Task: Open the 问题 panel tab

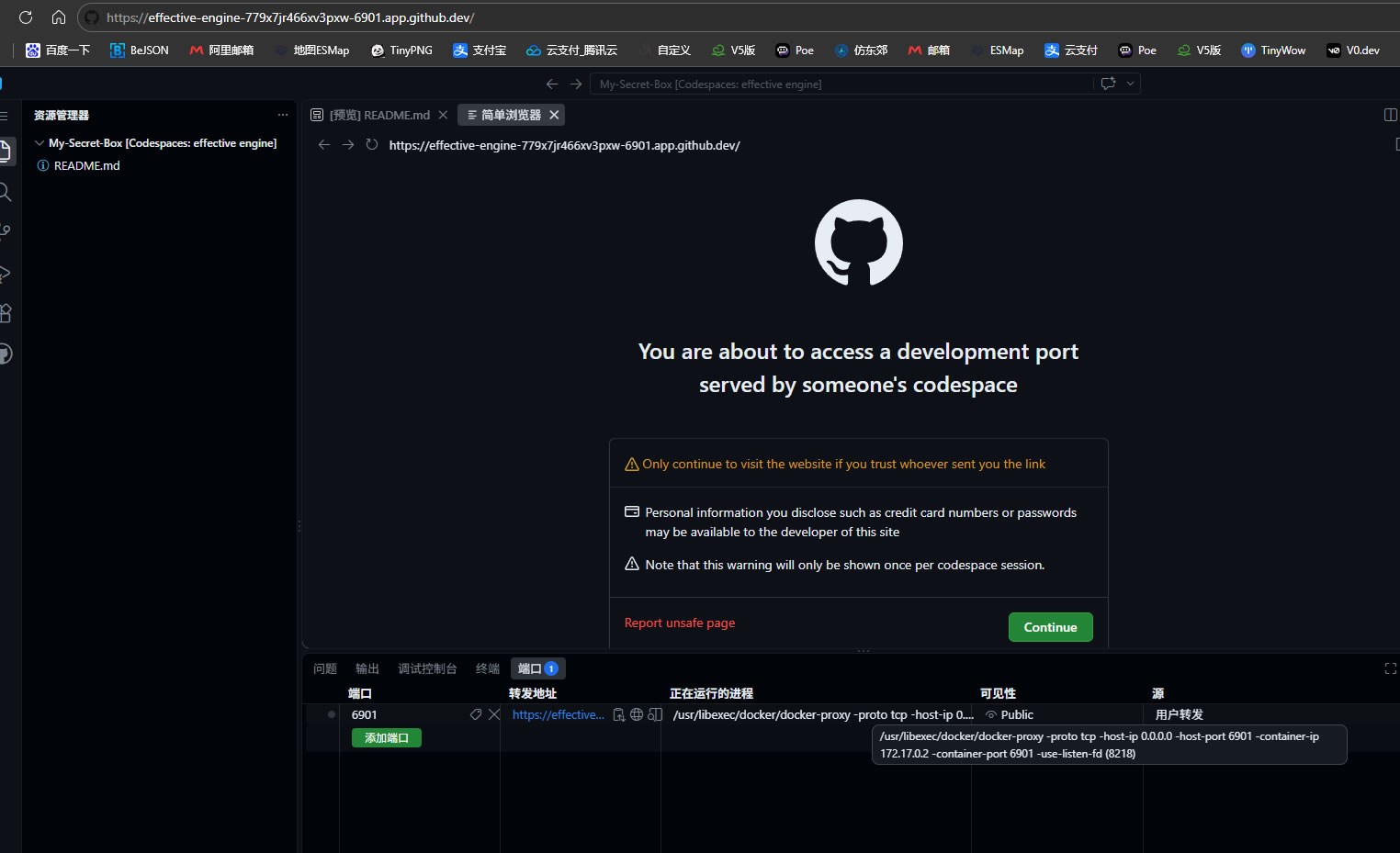Action: (325, 668)
